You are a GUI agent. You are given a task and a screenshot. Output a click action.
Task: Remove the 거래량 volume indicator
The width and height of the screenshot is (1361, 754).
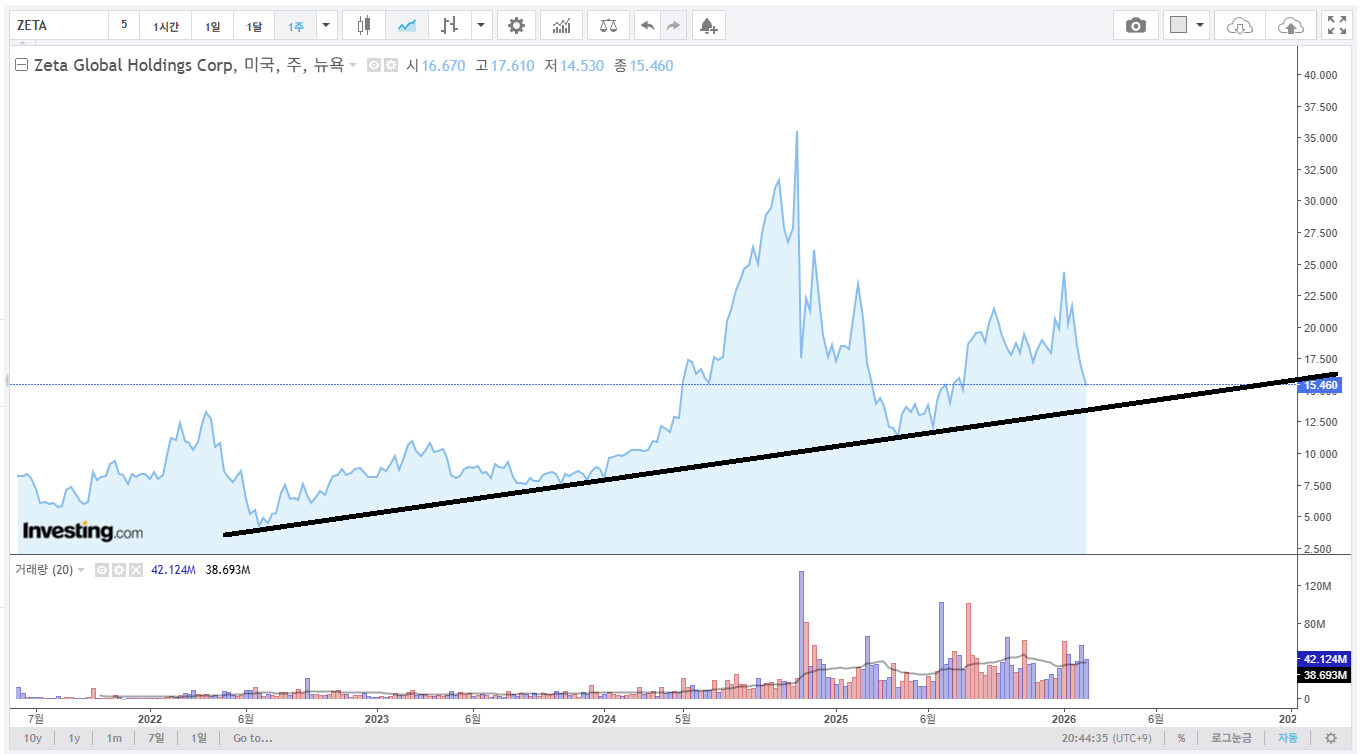click(135, 570)
